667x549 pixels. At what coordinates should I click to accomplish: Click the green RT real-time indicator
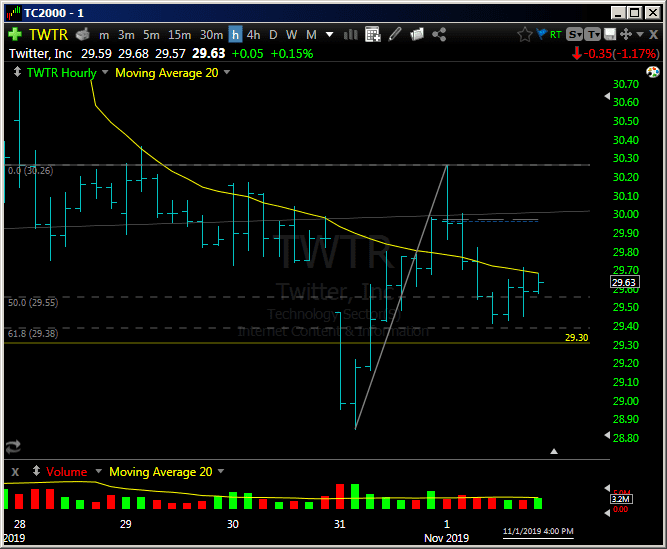pos(556,35)
